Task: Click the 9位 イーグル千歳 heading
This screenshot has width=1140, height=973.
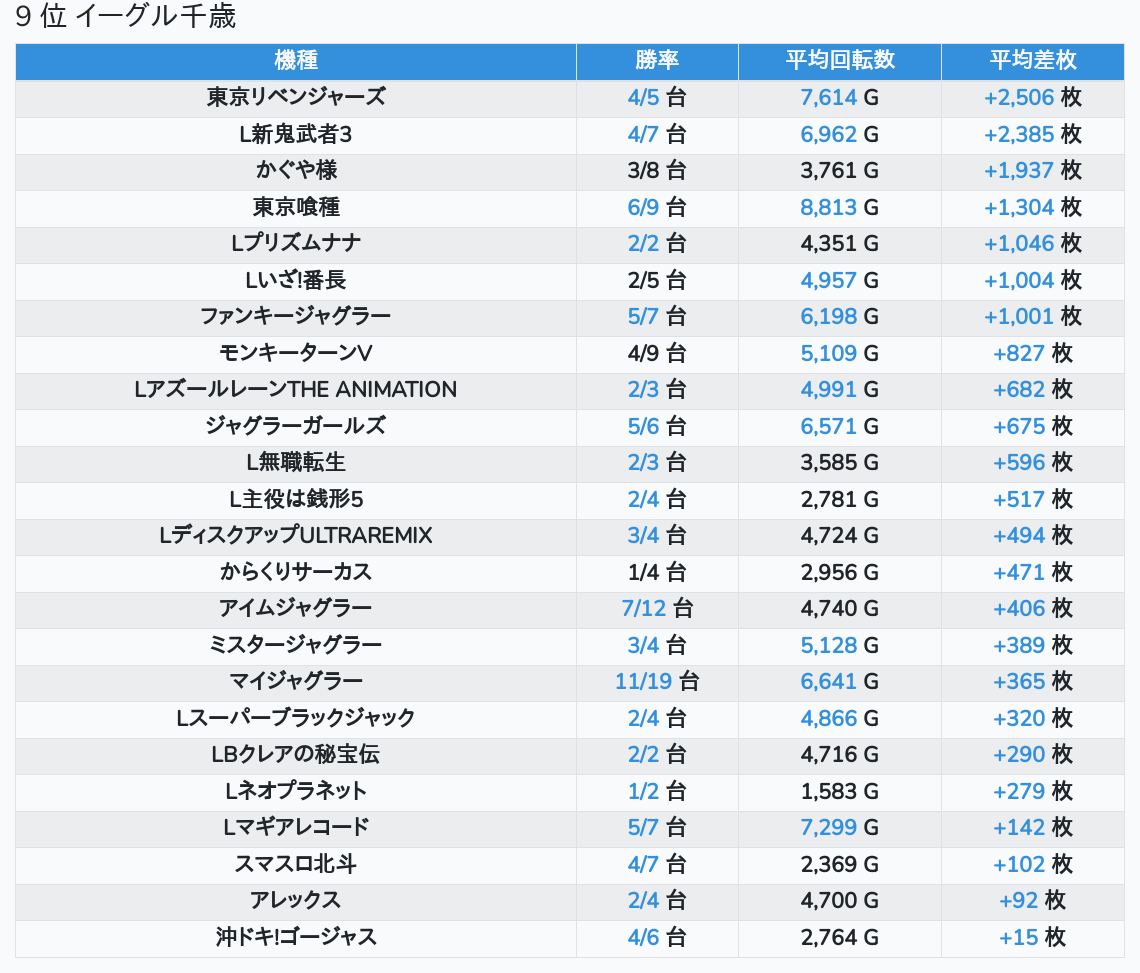Action: [x=126, y=17]
